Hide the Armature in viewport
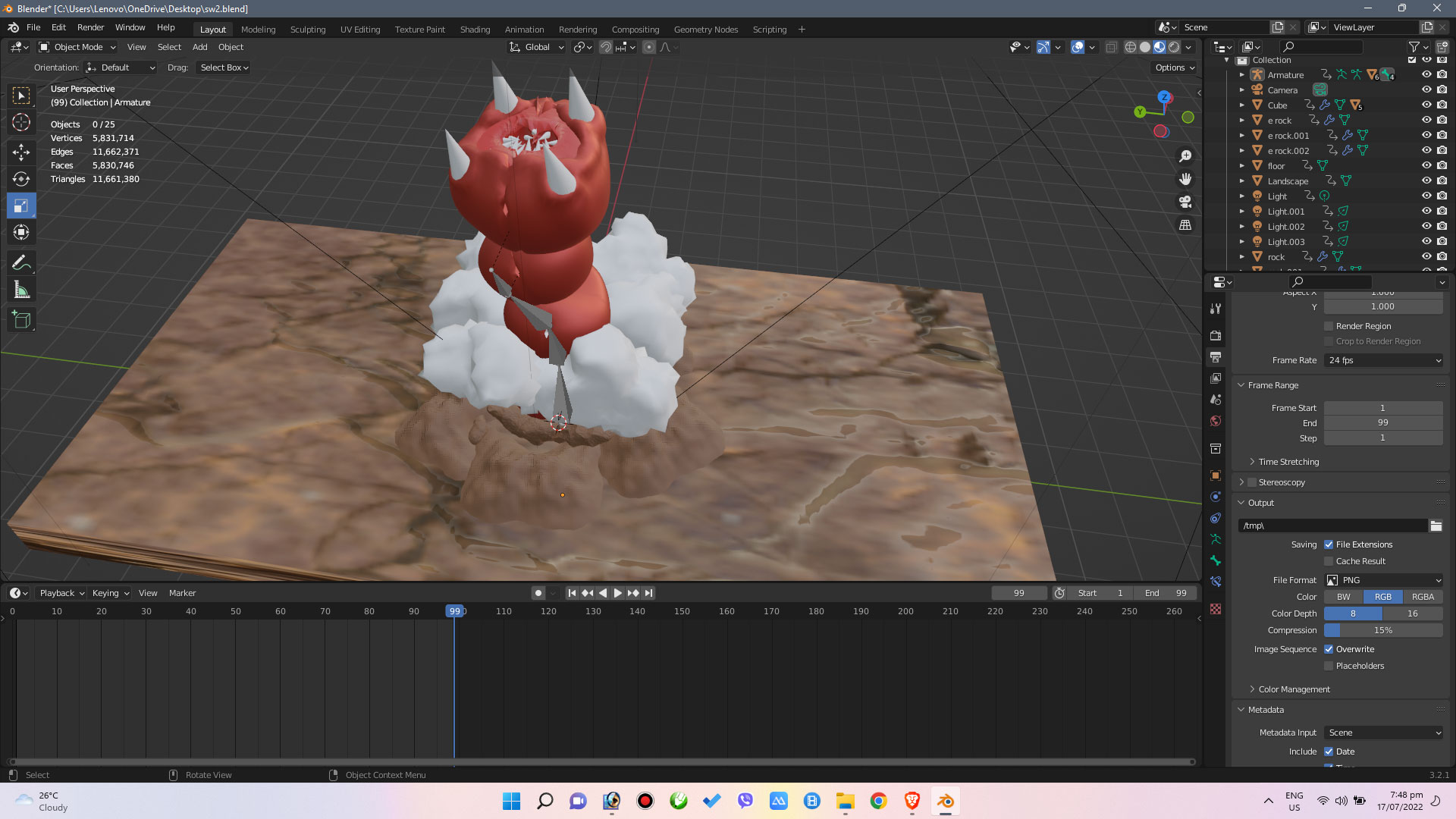1456x819 pixels. (x=1426, y=75)
